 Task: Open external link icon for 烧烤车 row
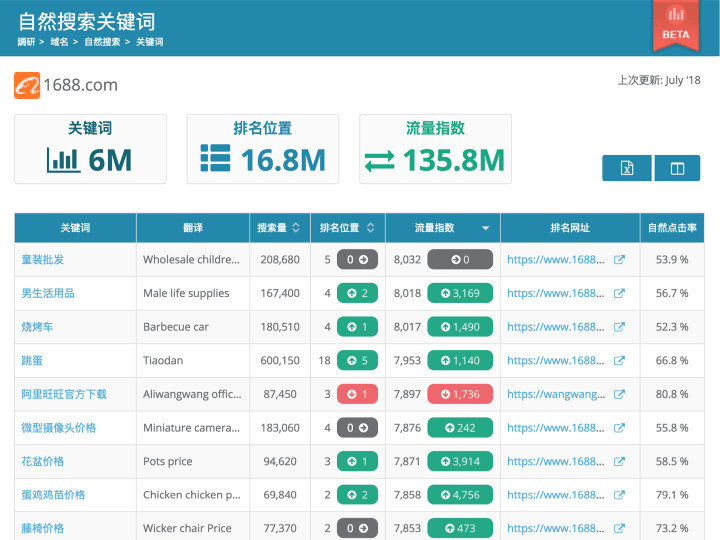pos(619,327)
